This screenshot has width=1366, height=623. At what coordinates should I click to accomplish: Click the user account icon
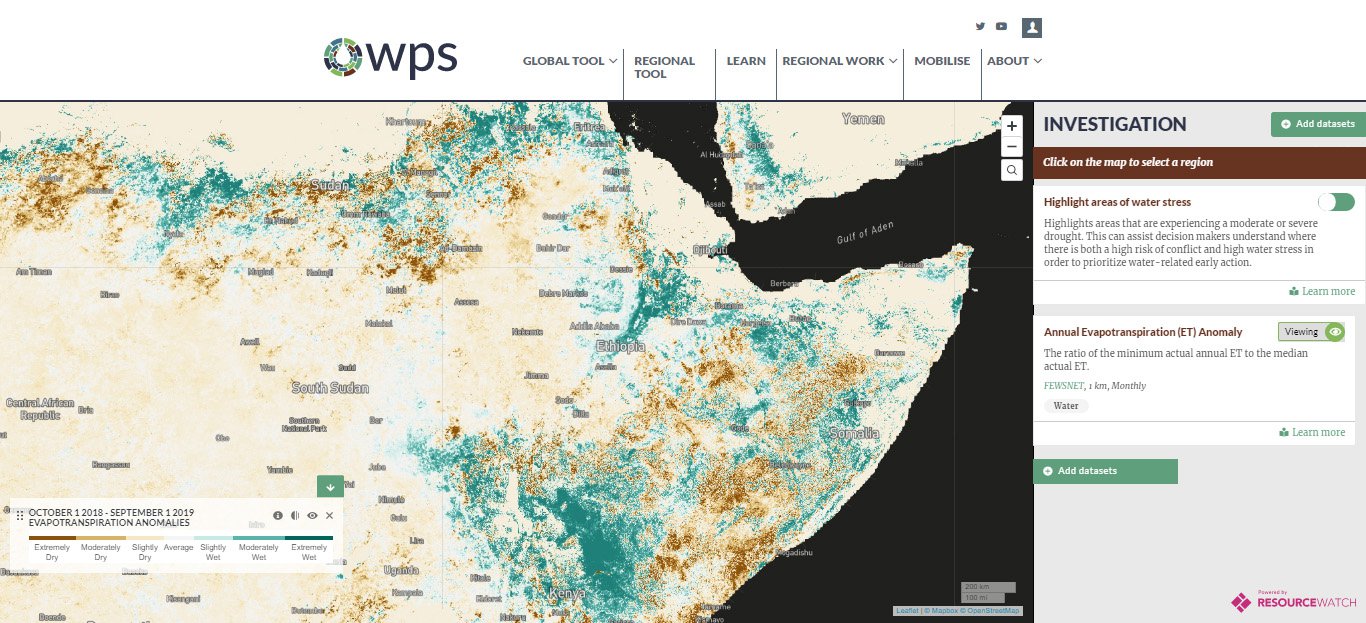point(1031,27)
